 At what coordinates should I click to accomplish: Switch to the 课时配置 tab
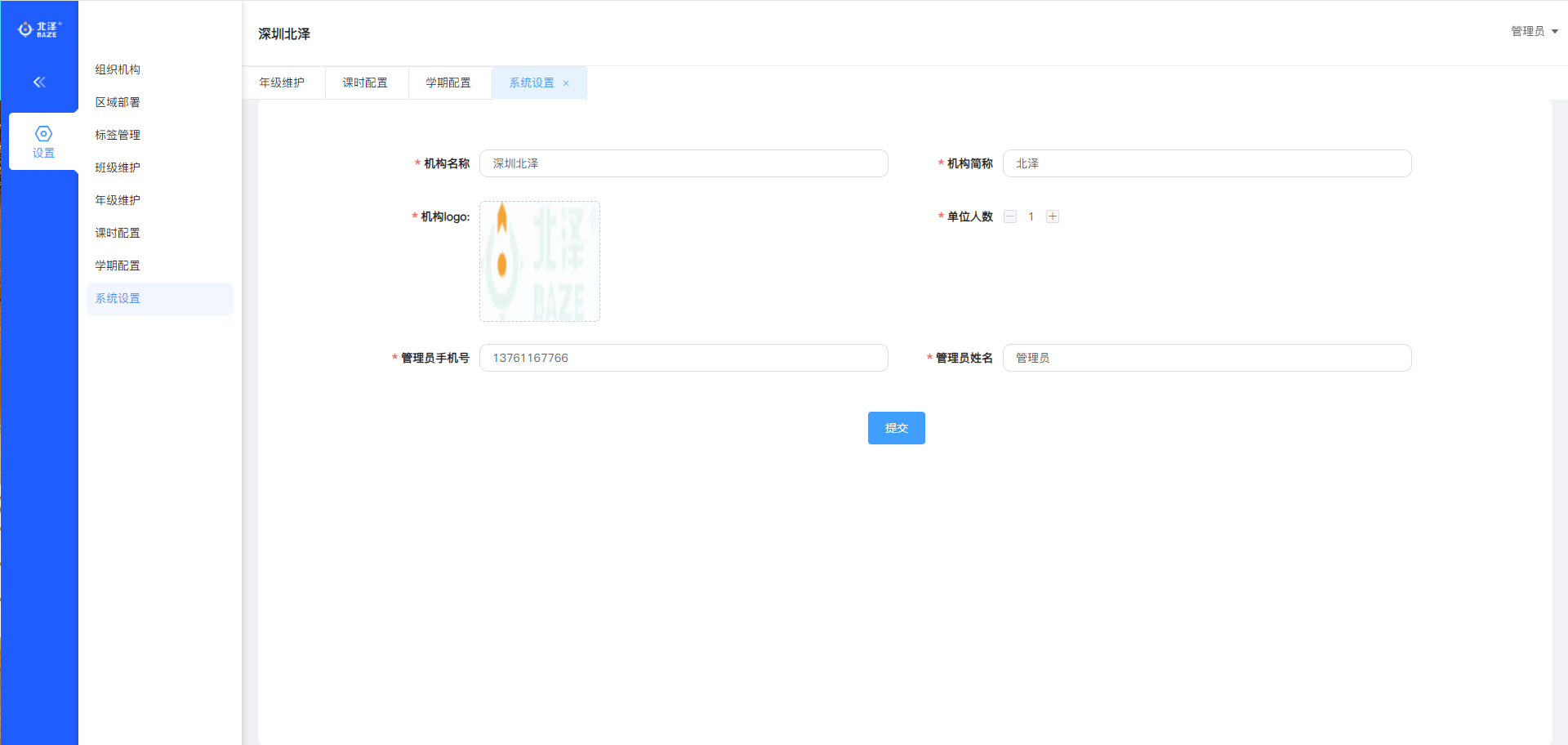[x=365, y=83]
